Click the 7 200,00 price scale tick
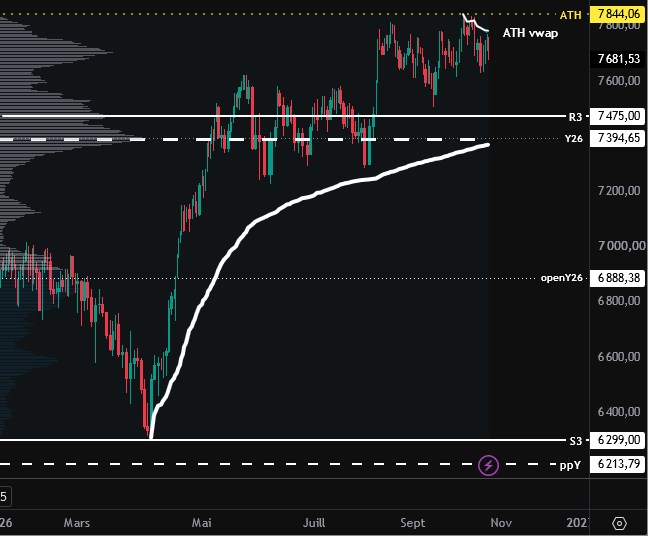The image size is (648, 536). click(x=619, y=191)
